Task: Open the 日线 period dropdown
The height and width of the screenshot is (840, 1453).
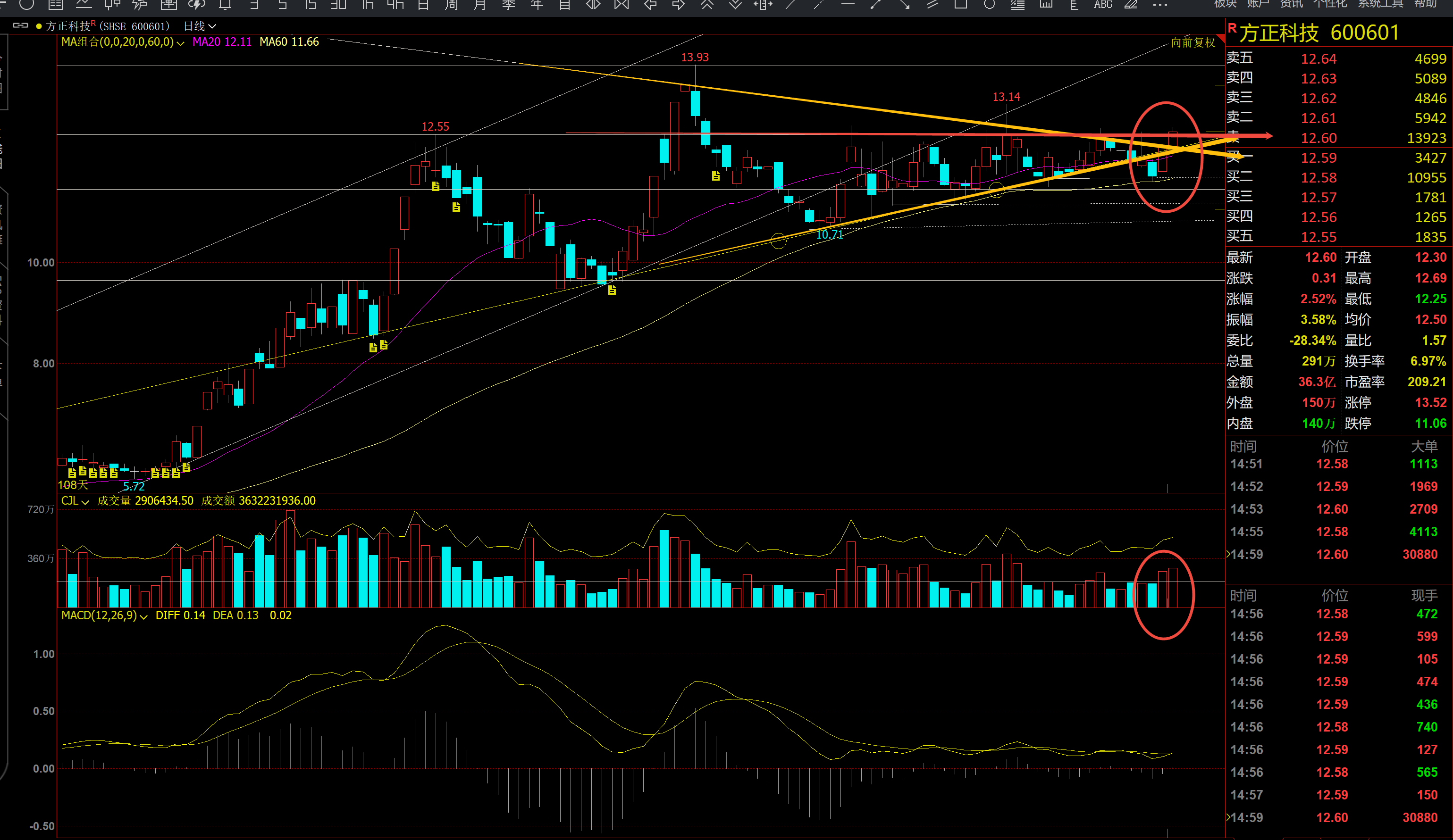Action: point(200,26)
